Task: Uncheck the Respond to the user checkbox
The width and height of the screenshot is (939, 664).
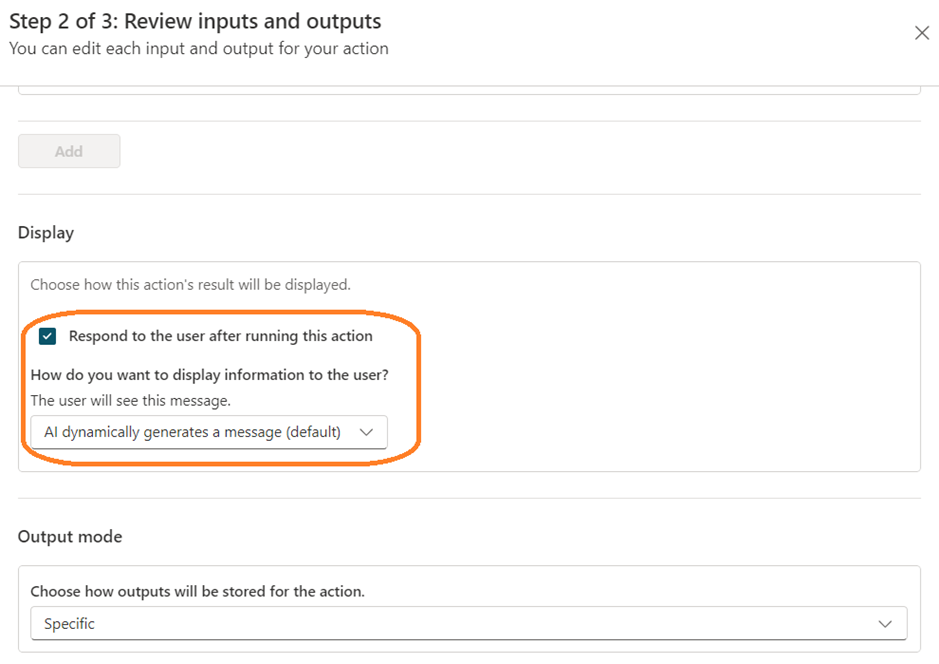Action: tap(47, 336)
